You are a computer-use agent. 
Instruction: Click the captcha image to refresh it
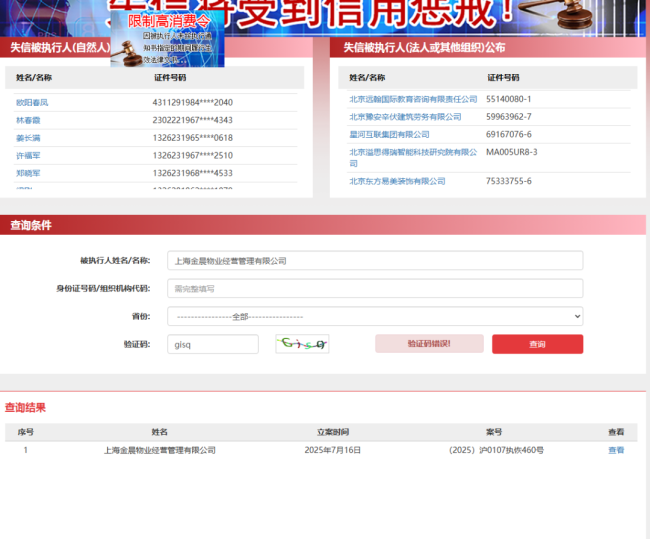(302, 344)
